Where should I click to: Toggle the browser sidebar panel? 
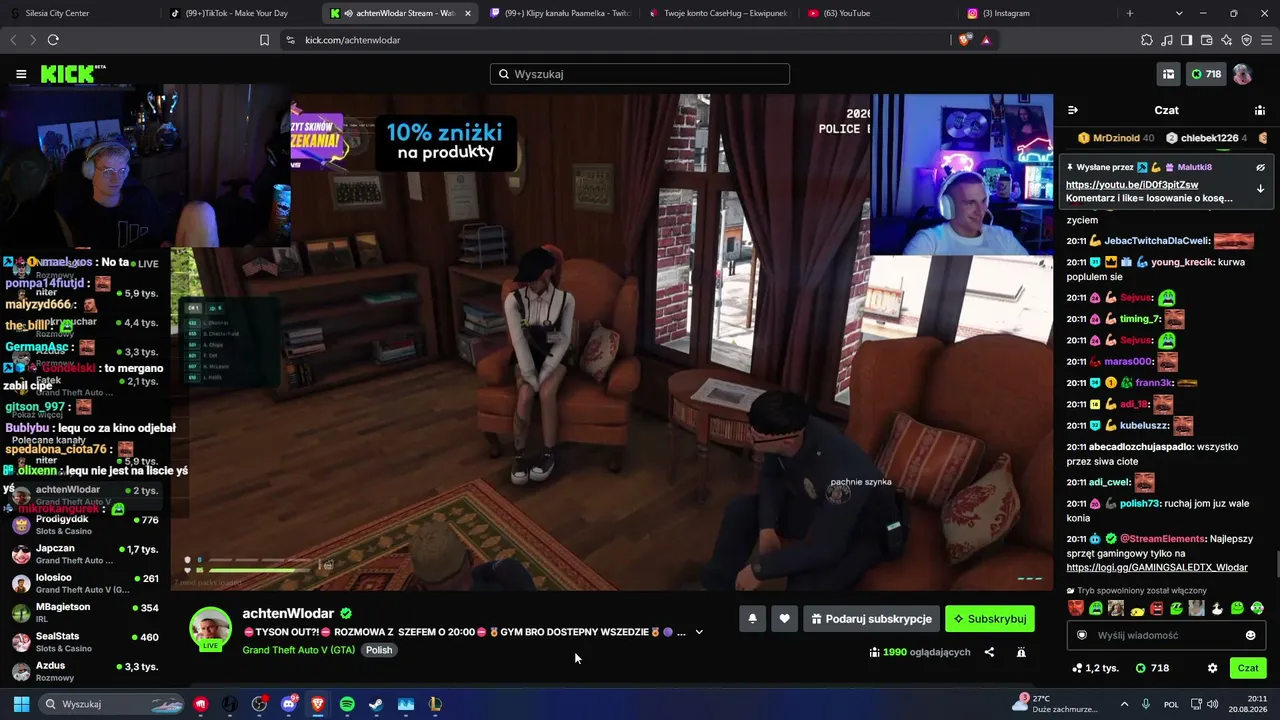click(x=1186, y=40)
